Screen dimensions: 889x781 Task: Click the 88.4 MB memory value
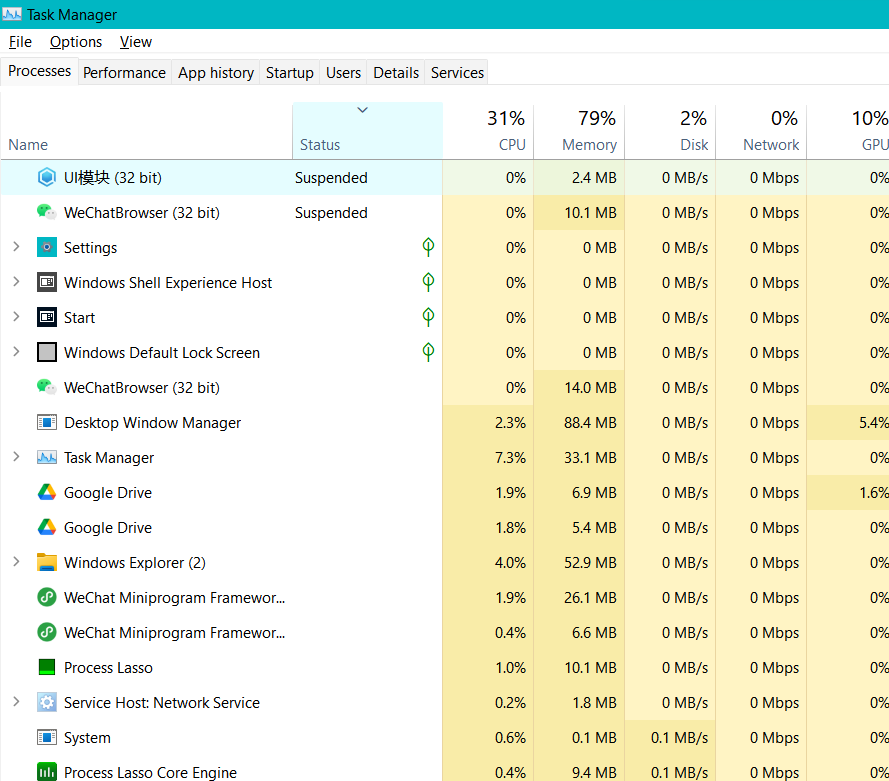590,423
